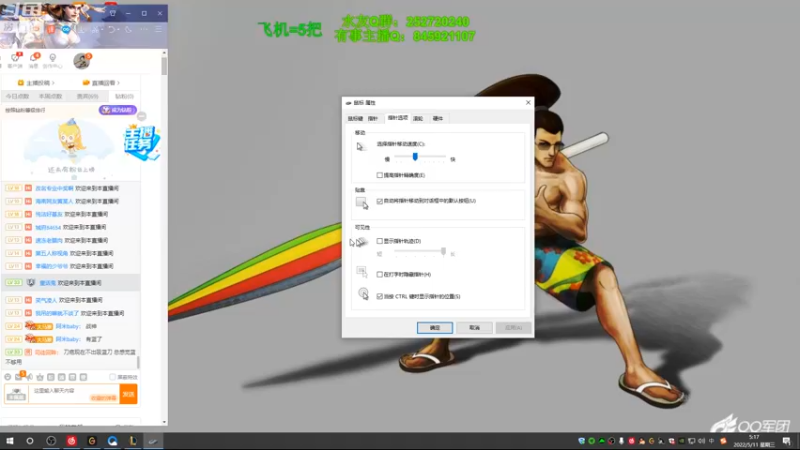The image size is (800, 450).
Task: Confirm with the OK button in dialog
Action: tap(435, 328)
